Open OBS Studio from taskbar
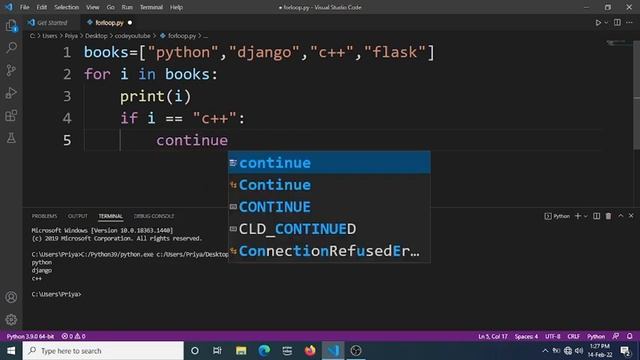Image resolution: width=640 pixels, height=360 pixels. coord(356,351)
